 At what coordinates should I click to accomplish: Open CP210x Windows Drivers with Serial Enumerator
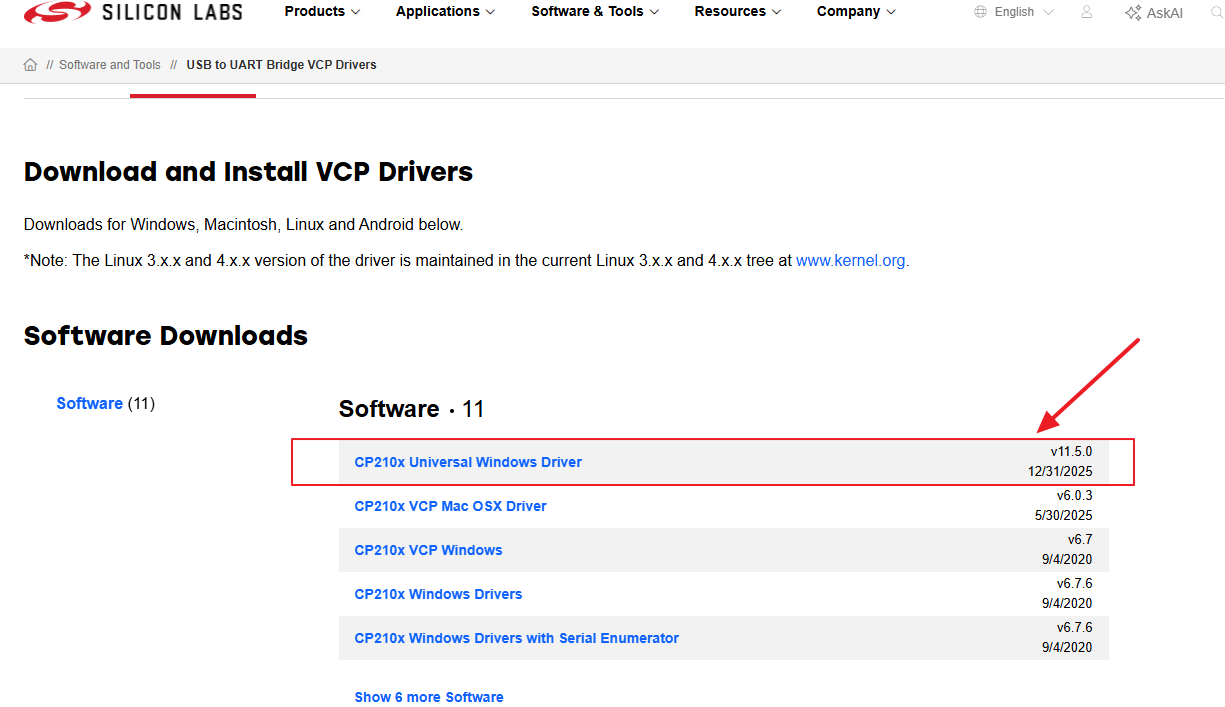point(516,638)
